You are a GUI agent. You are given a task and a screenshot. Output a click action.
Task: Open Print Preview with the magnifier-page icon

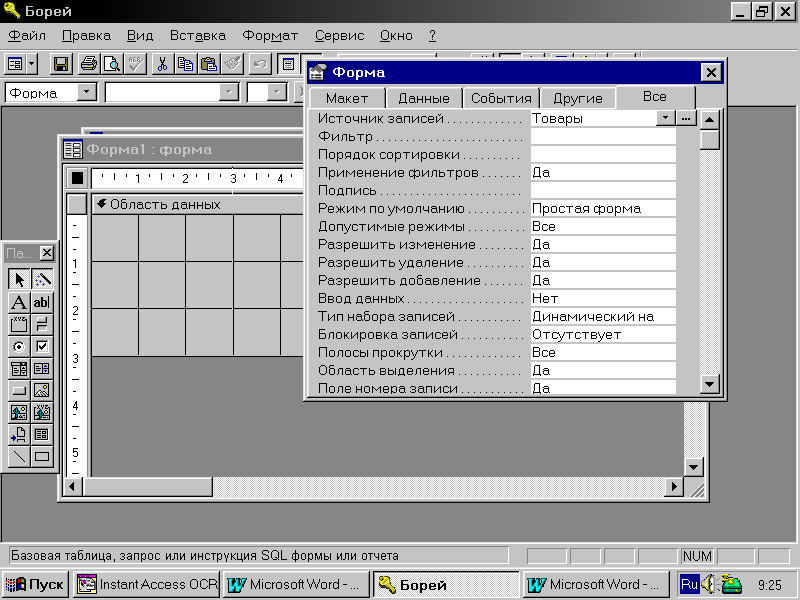(x=112, y=64)
